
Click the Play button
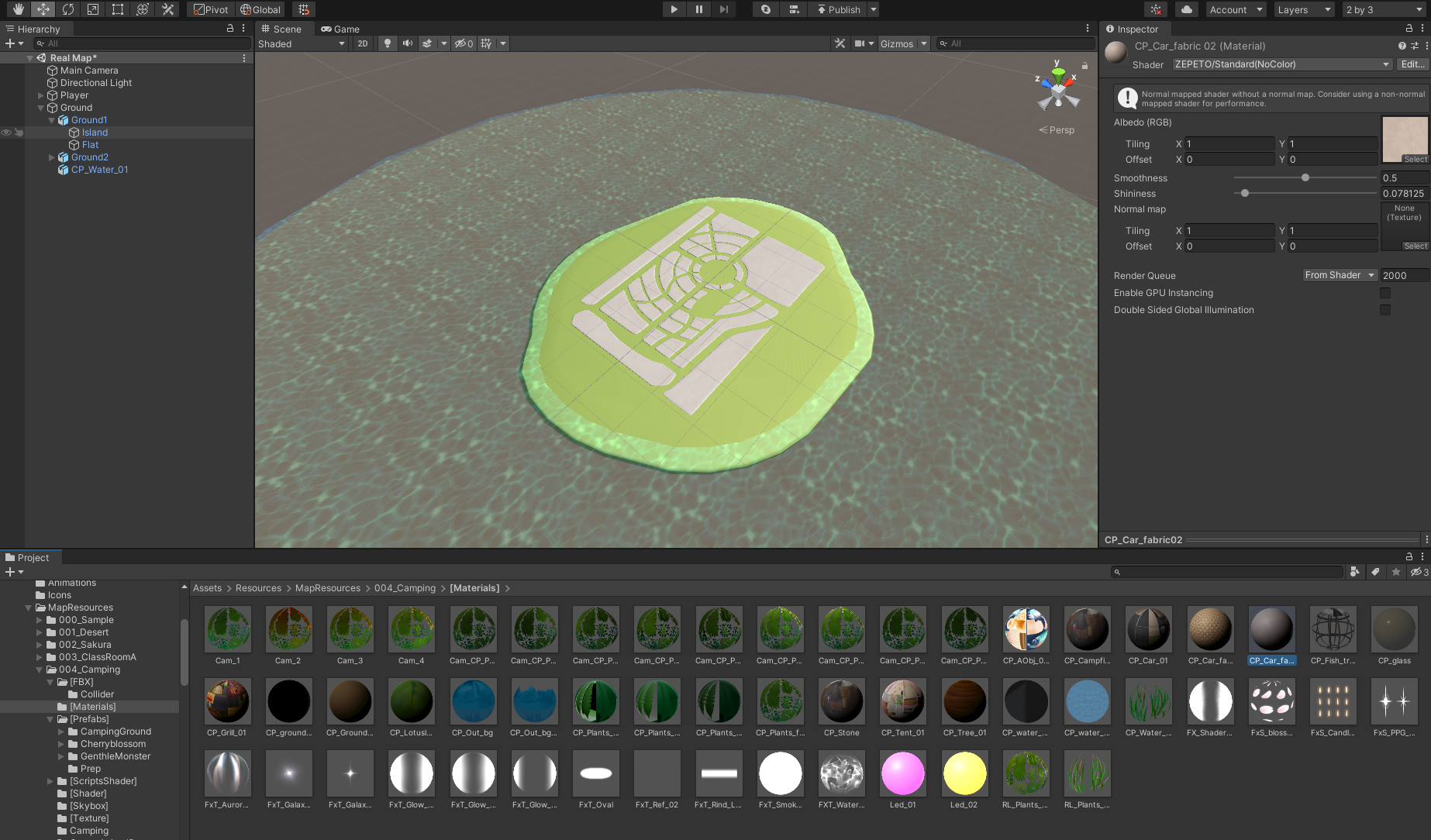click(x=674, y=9)
